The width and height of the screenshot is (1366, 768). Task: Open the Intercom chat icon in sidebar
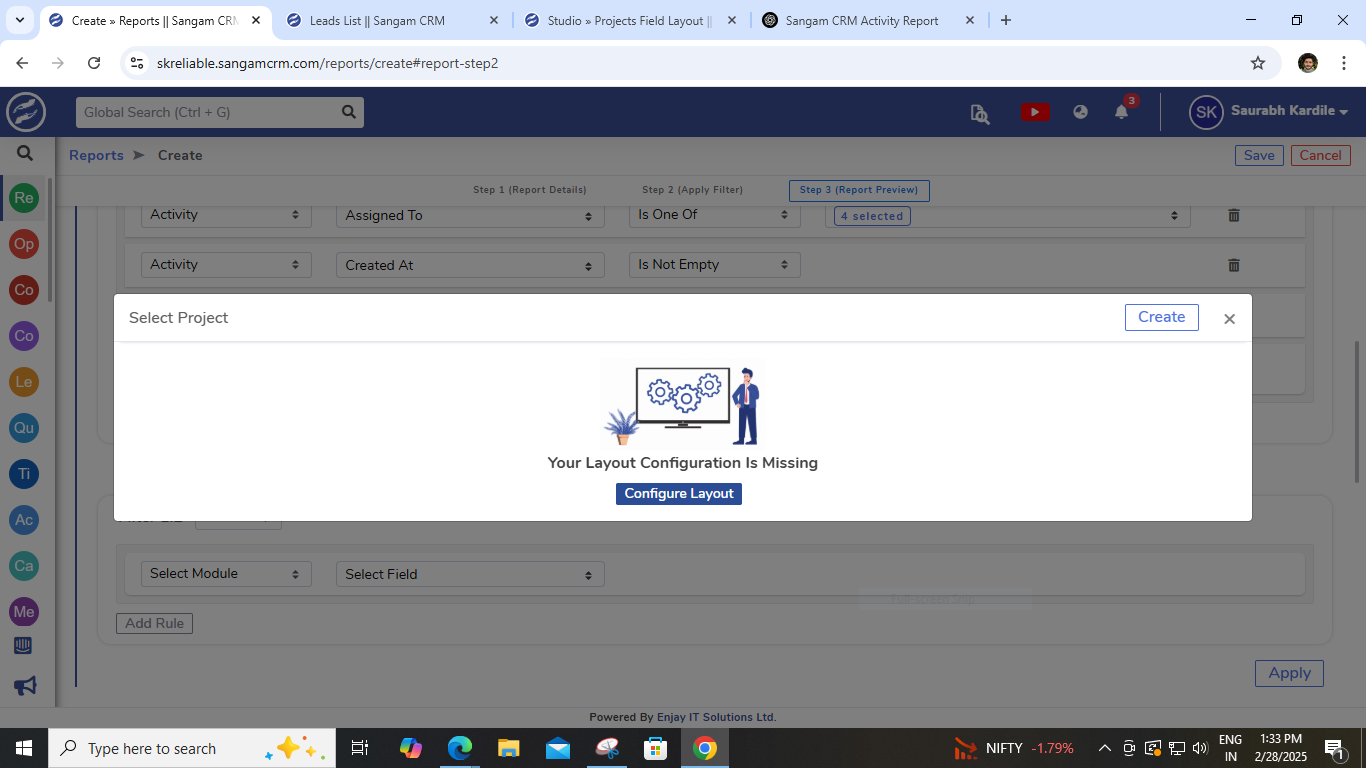[23, 646]
